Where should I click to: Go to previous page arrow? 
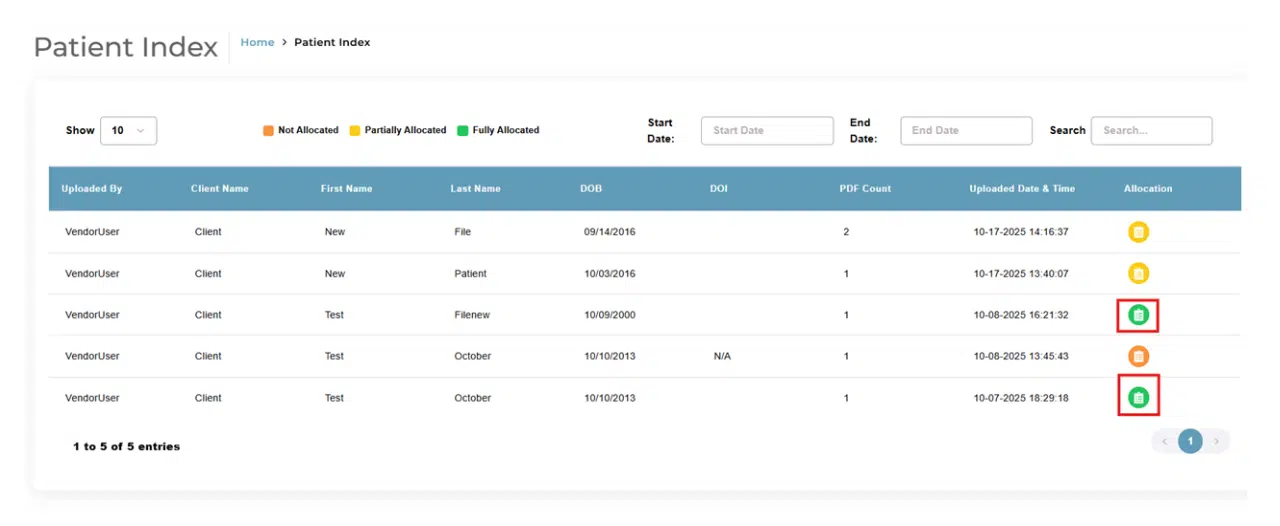[x=1164, y=441]
